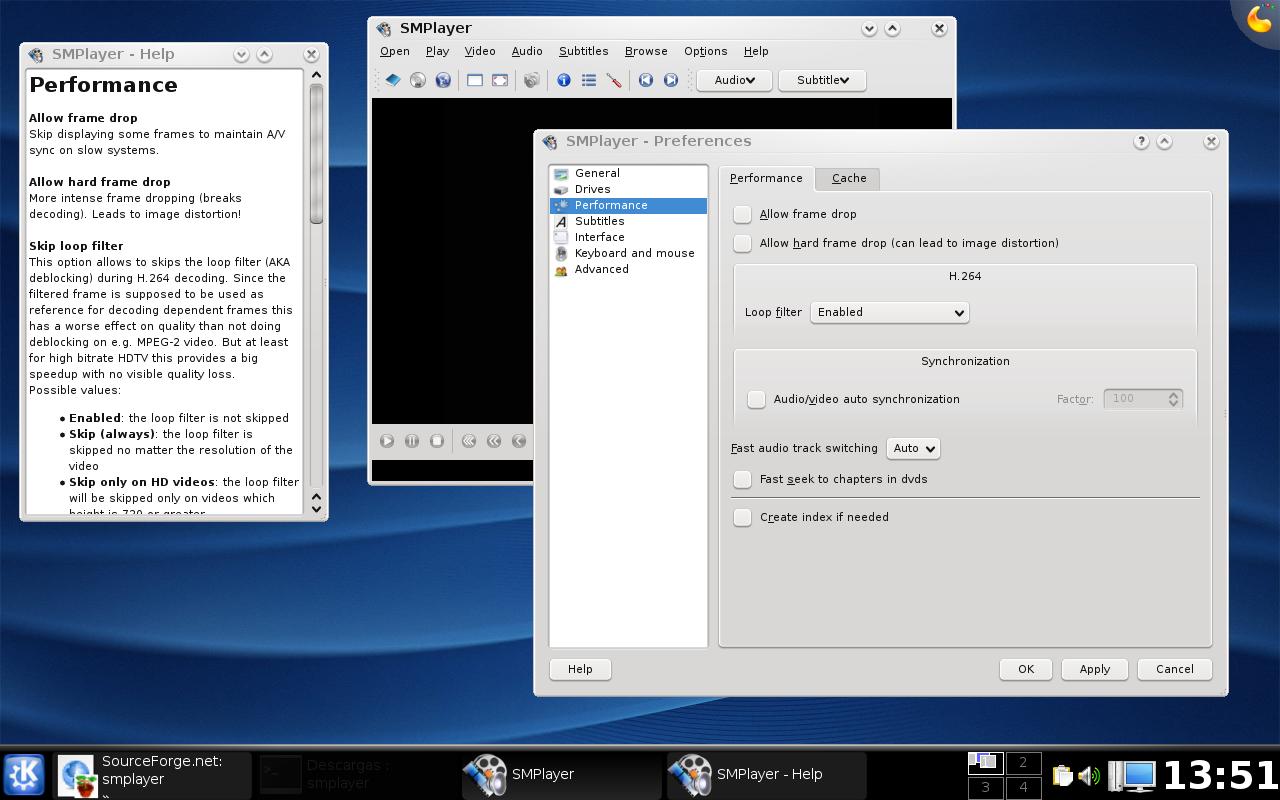The height and width of the screenshot is (800, 1280).
Task: Switch to virtual desktop 2 in pager
Action: 1023,763
